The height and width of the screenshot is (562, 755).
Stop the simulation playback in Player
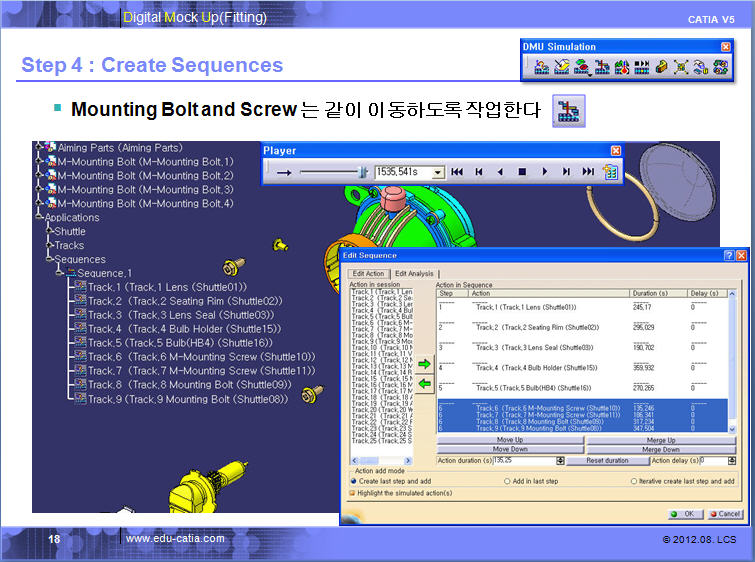click(522, 172)
